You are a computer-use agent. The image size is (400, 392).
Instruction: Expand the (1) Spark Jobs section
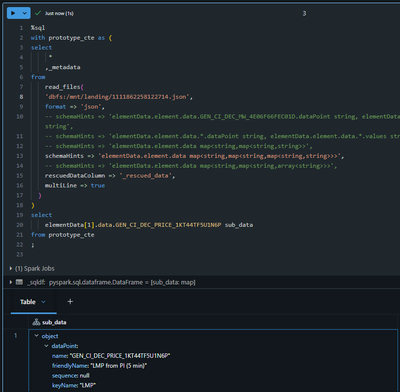click(x=11, y=268)
